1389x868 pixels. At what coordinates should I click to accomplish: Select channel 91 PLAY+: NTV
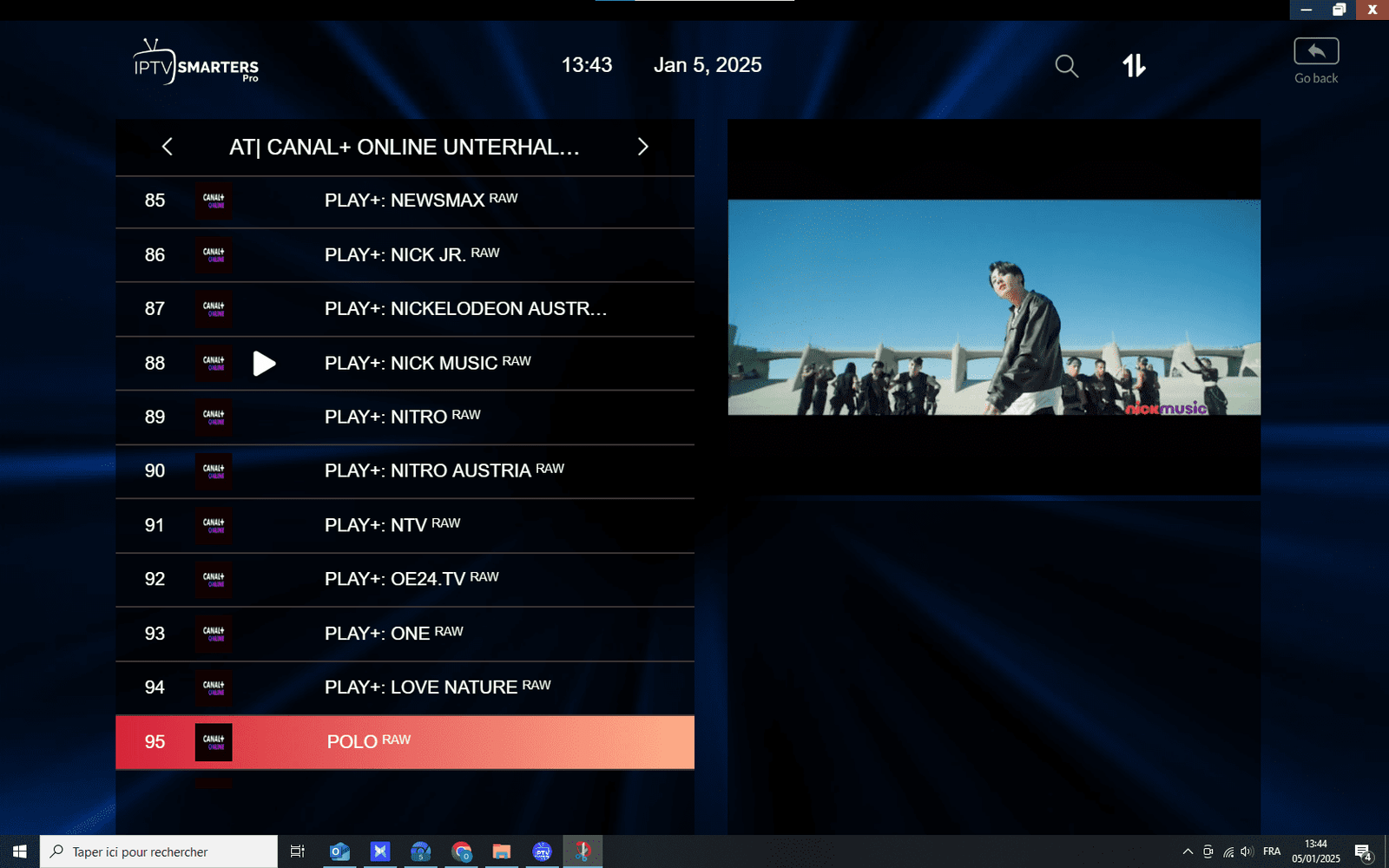(x=405, y=526)
